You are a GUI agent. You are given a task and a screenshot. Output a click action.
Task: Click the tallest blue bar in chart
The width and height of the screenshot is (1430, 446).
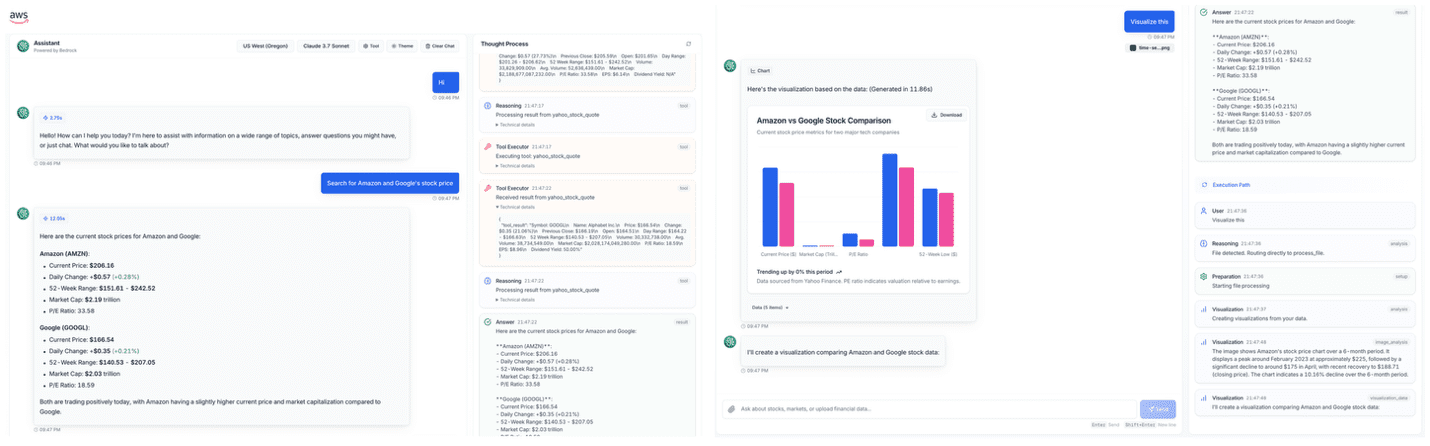point(889,200)
